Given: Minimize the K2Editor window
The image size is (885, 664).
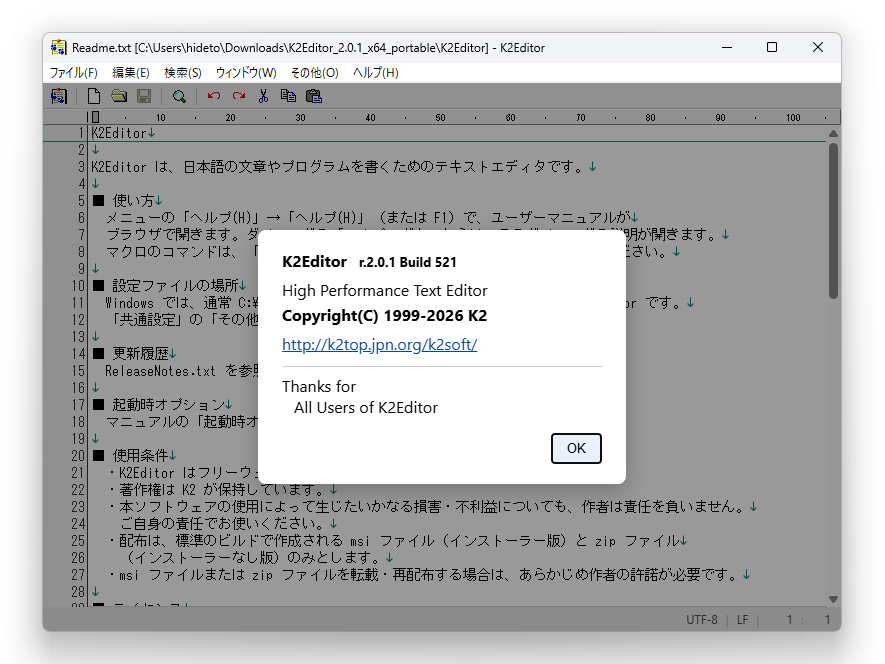Looking at the screenshot, I should 727,47.
